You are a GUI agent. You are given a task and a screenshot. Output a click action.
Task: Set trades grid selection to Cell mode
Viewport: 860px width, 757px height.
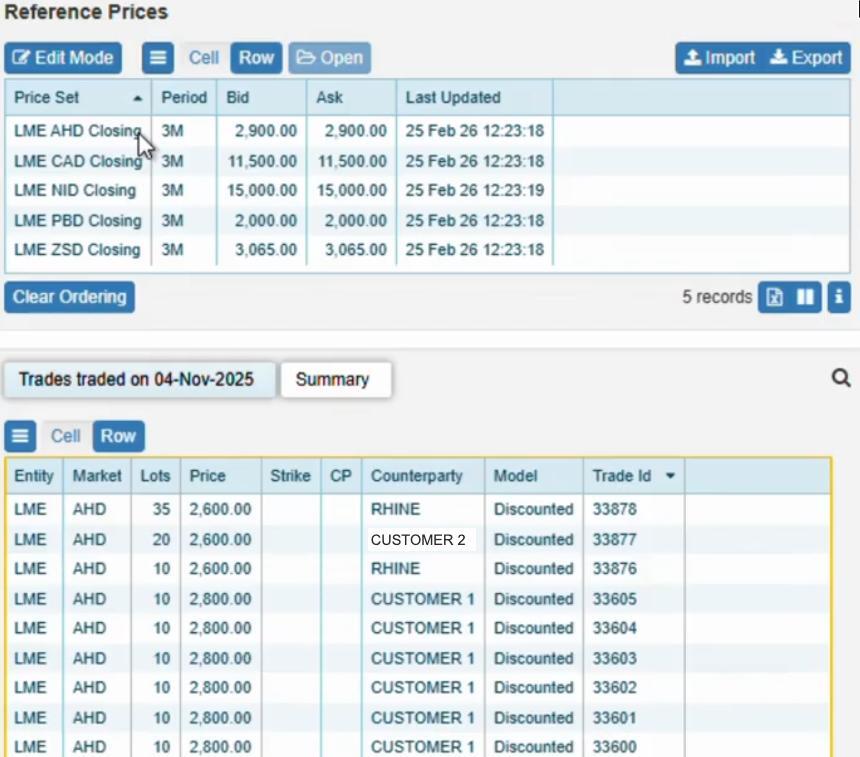(65, 436)
